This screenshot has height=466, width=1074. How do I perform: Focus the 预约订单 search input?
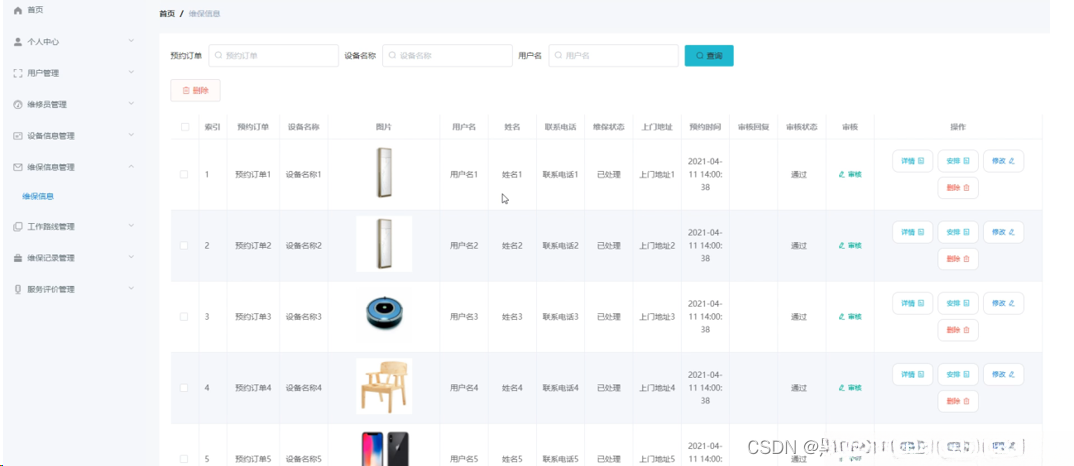(x=273, y=56)
